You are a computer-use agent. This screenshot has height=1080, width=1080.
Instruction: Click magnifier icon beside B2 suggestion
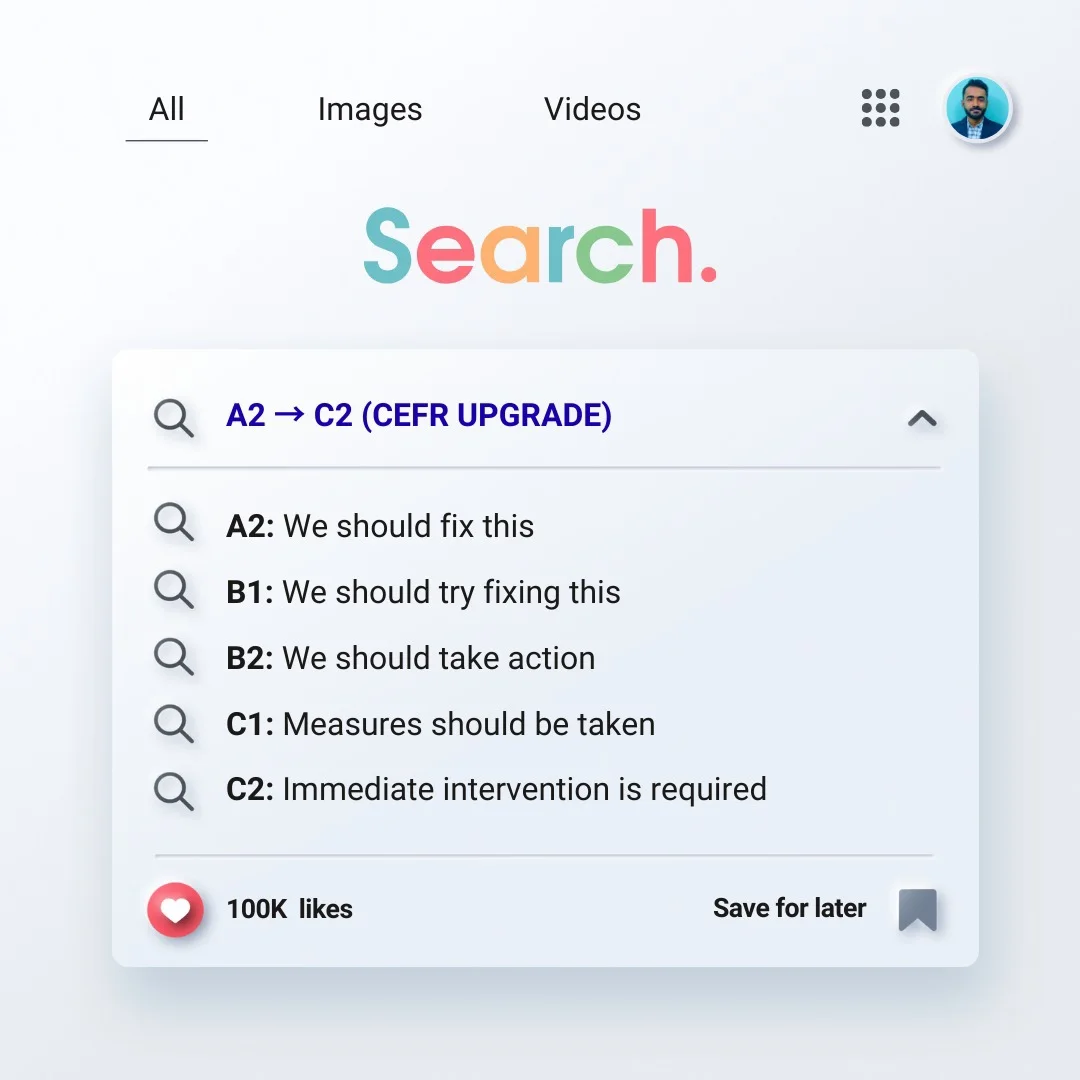174,657
